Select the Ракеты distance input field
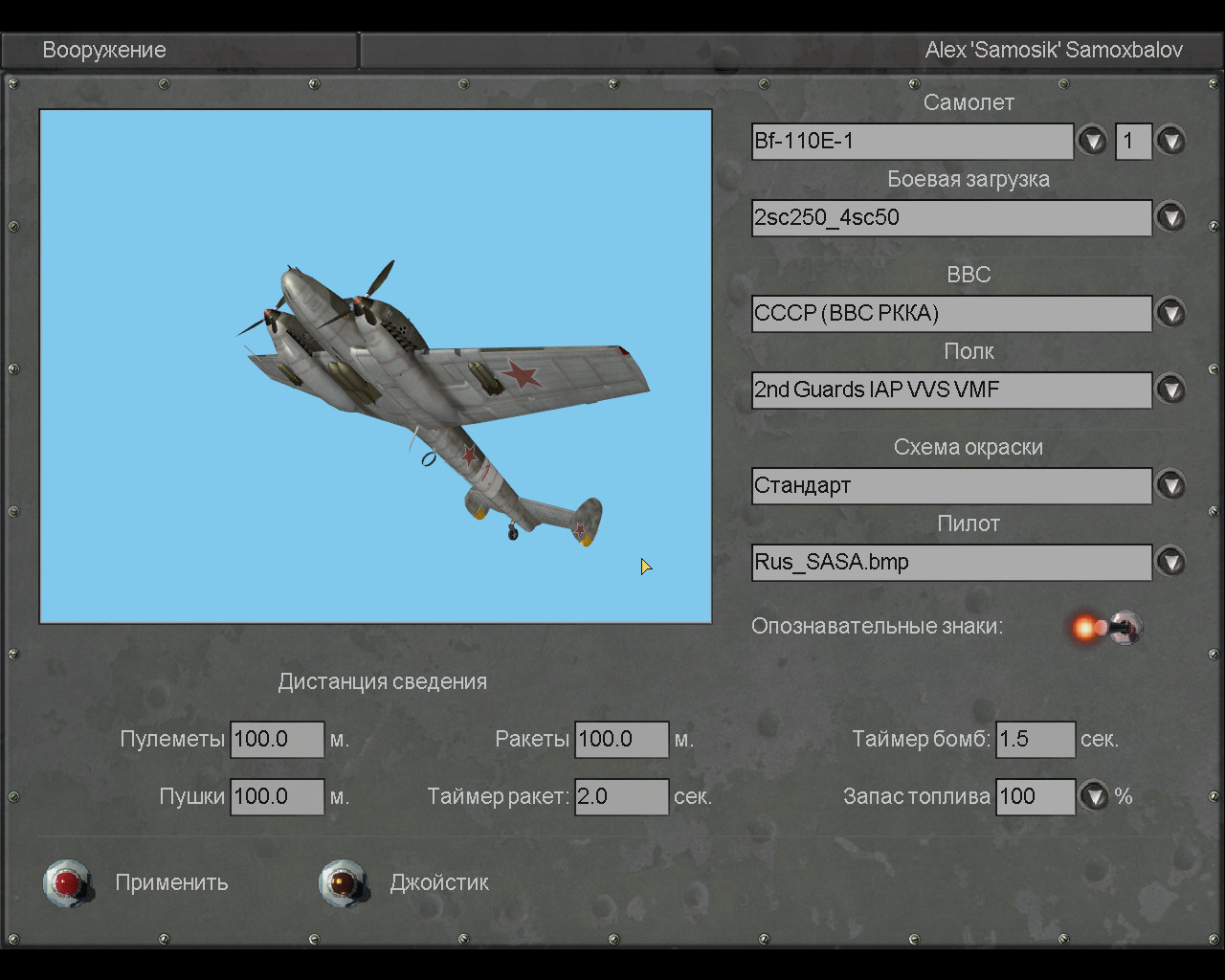Viewport: 1225px width, 980px height. (621, 740)
